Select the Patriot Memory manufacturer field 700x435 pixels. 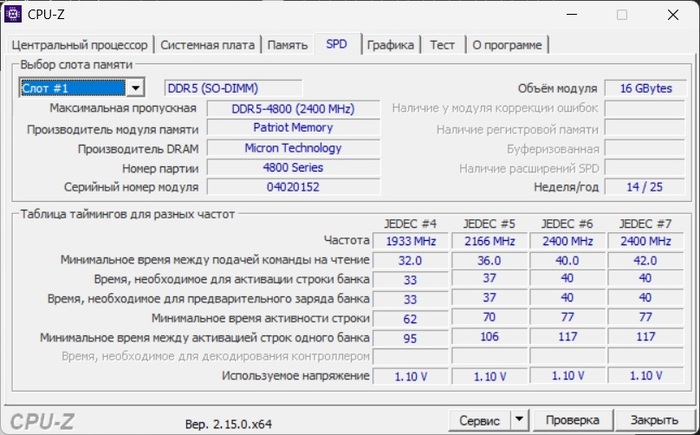293,128
